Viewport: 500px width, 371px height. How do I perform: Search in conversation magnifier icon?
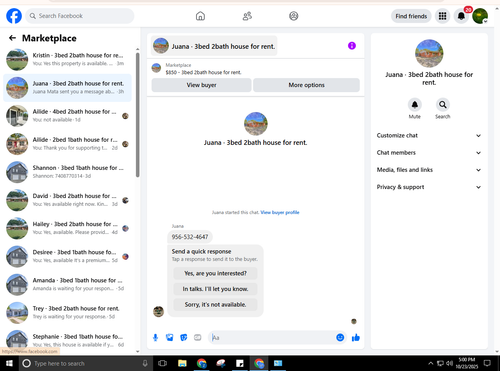[443, 105]
